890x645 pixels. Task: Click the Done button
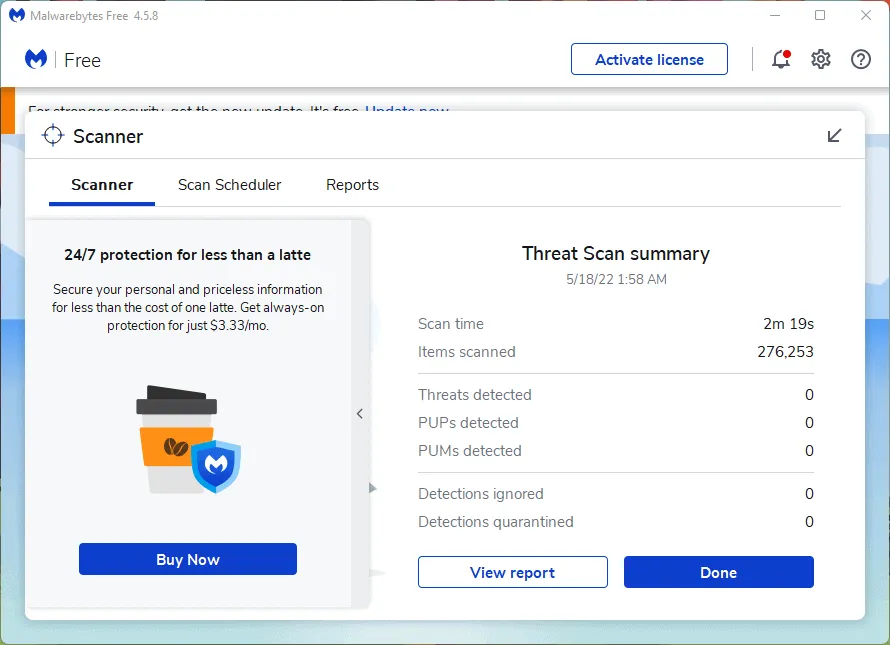tap(719, 572)
